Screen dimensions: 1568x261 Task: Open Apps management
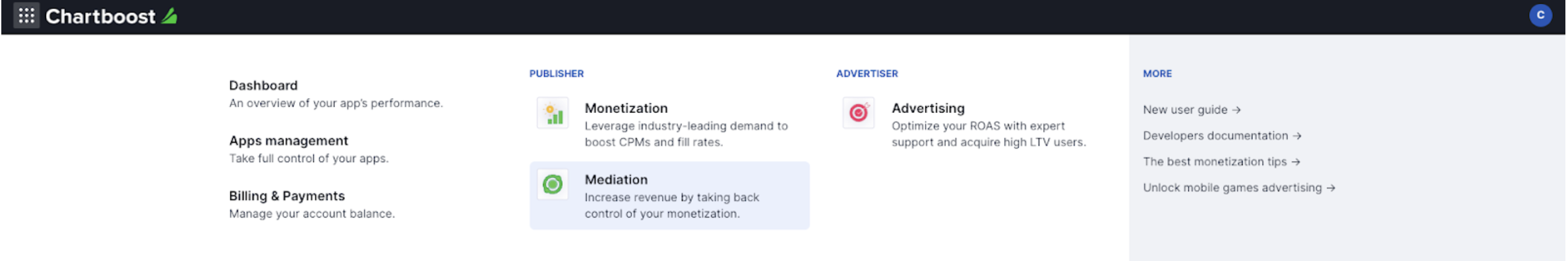pyautogui.click(x=309, y=149)
